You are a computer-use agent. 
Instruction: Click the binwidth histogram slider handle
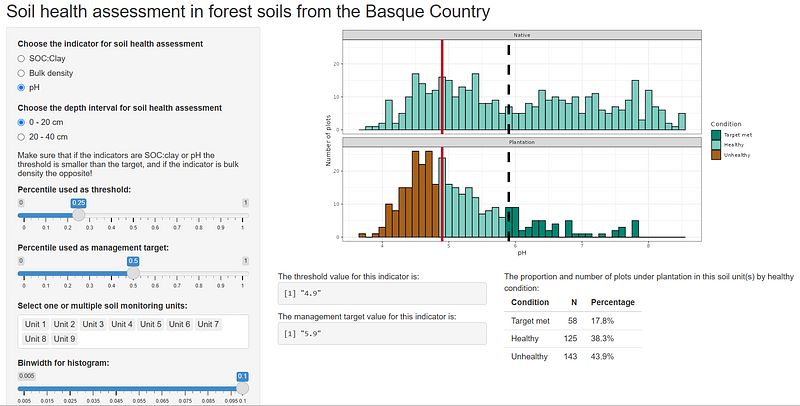coord(242,388)
